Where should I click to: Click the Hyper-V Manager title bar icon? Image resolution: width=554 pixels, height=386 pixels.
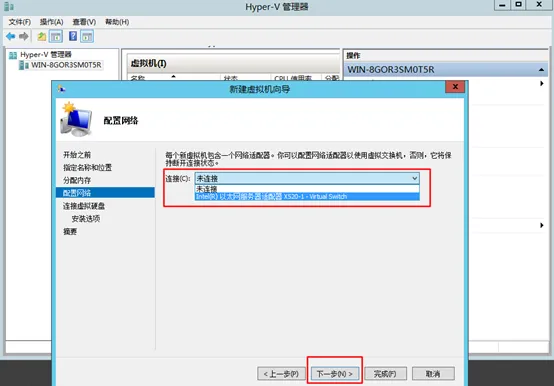tap(8, 6)
